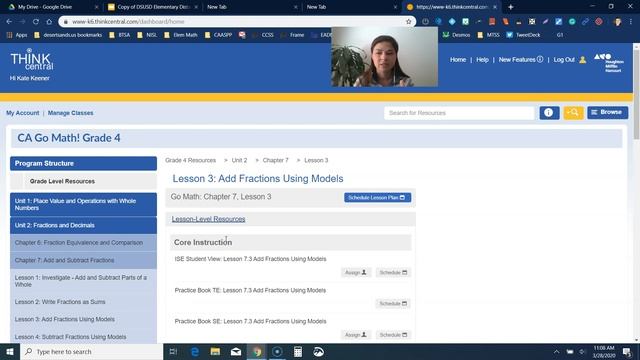The height and width of the screenshot is (360, 640).
Task: Open the CAASPP bookmark folder
Action: pos(218,35)
